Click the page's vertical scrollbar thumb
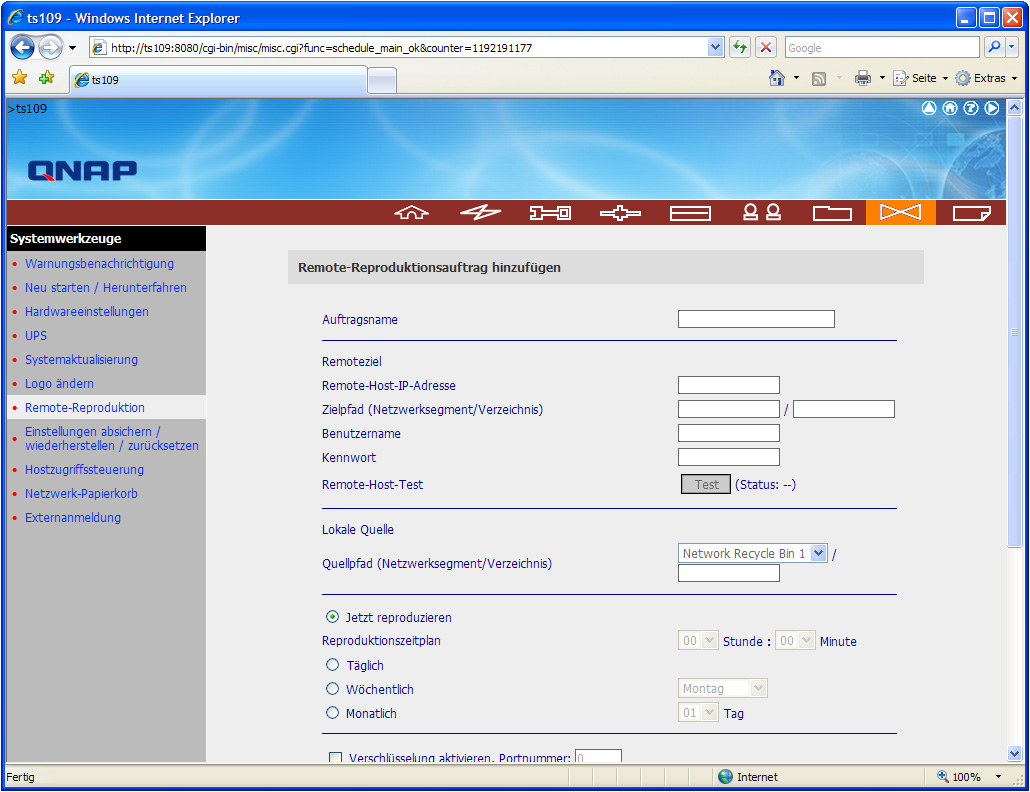1030x792 pixels. coord(1015,332)
